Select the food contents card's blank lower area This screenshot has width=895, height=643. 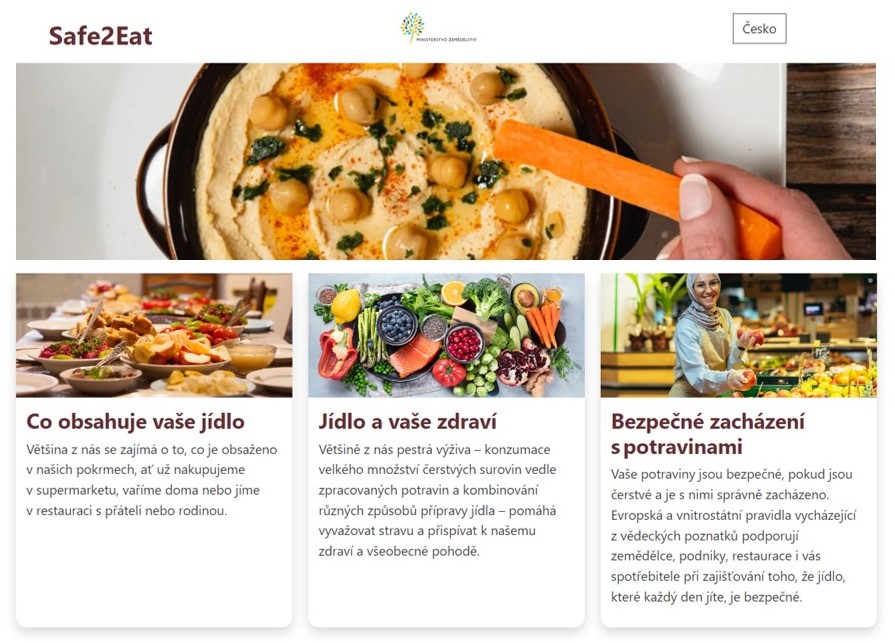point(154,571)
